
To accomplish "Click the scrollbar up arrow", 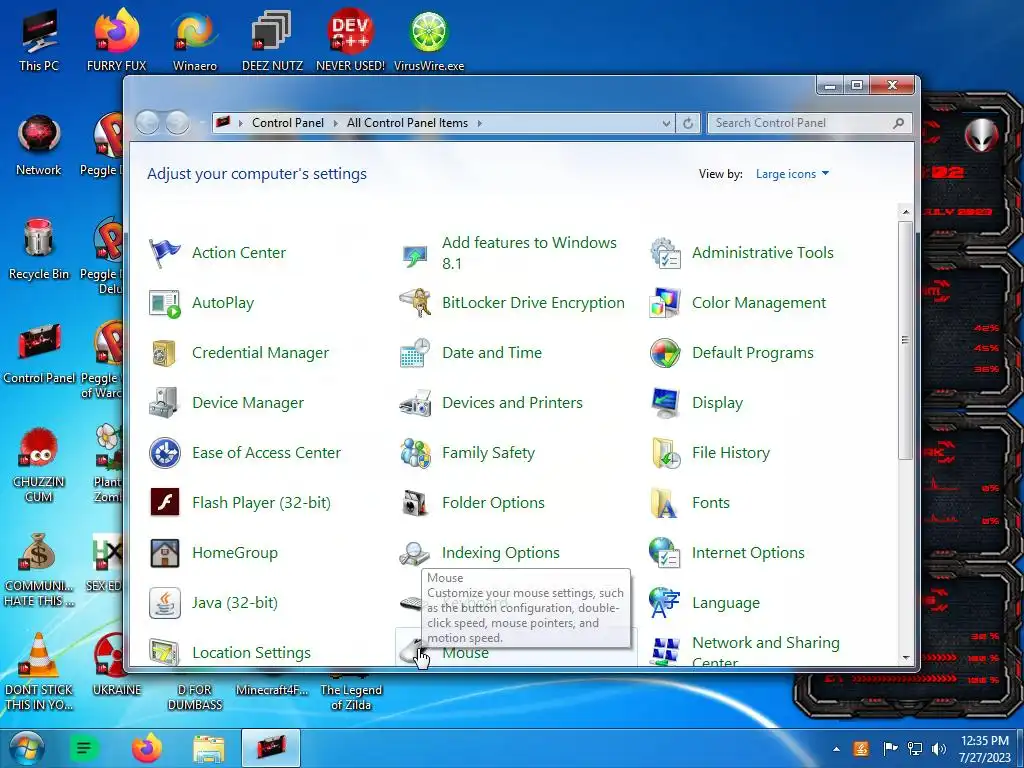I will point(905,212).
